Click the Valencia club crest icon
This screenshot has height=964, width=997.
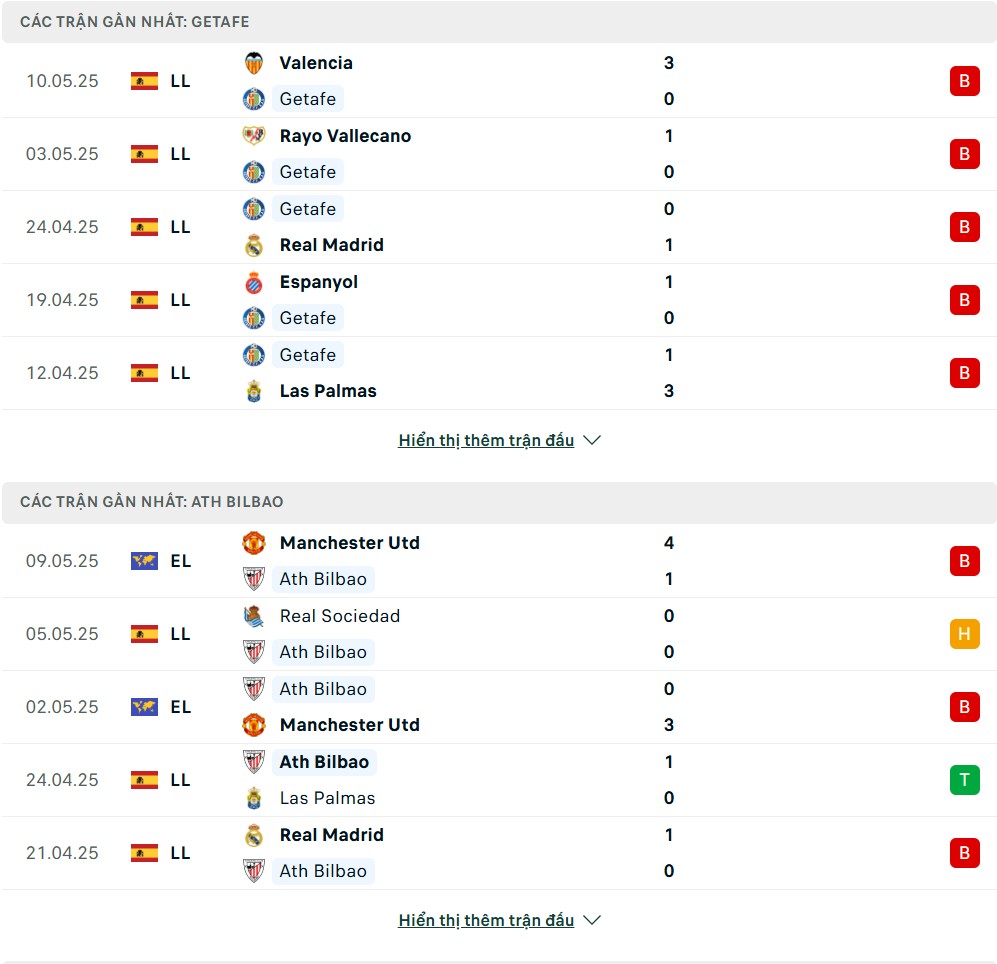coord(254,63)
